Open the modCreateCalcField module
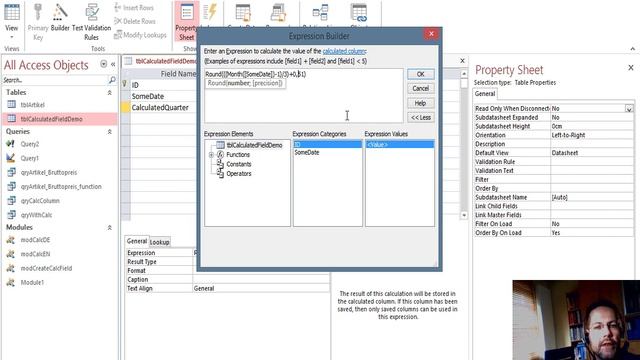The image size is (640, 360). [x=46, y=268]
